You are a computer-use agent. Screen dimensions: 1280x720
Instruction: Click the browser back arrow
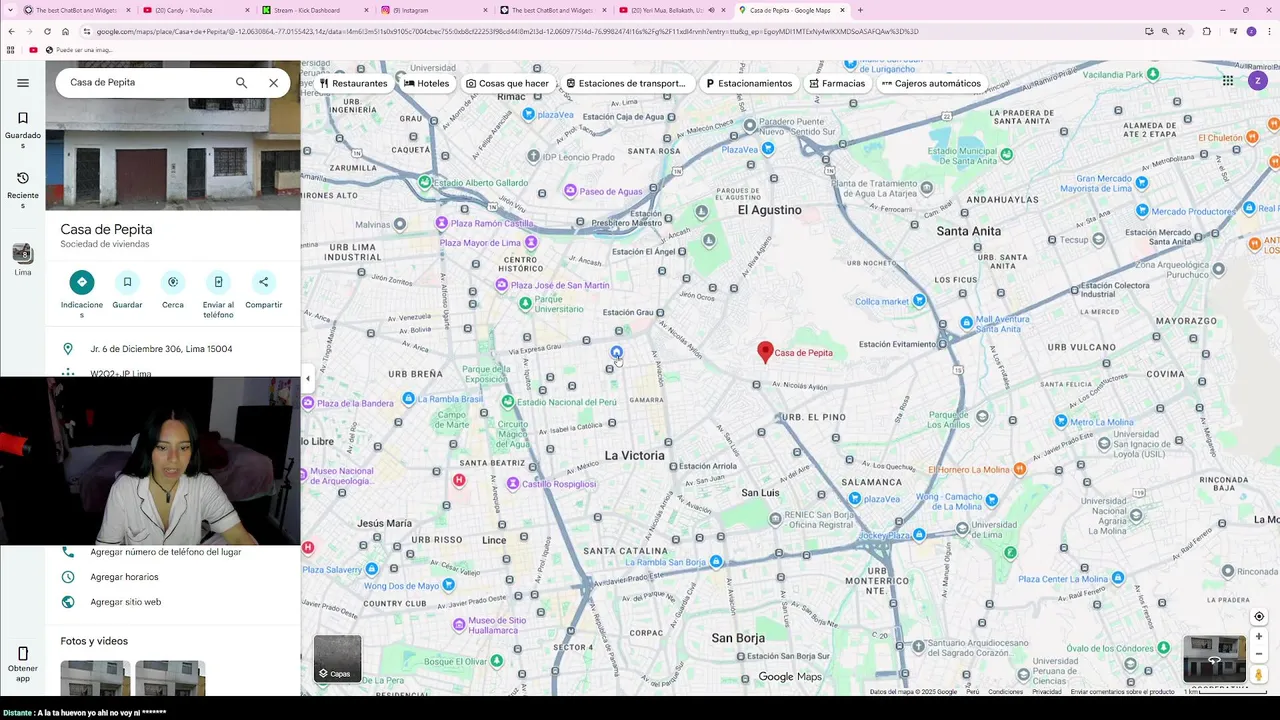pos(11,31)
